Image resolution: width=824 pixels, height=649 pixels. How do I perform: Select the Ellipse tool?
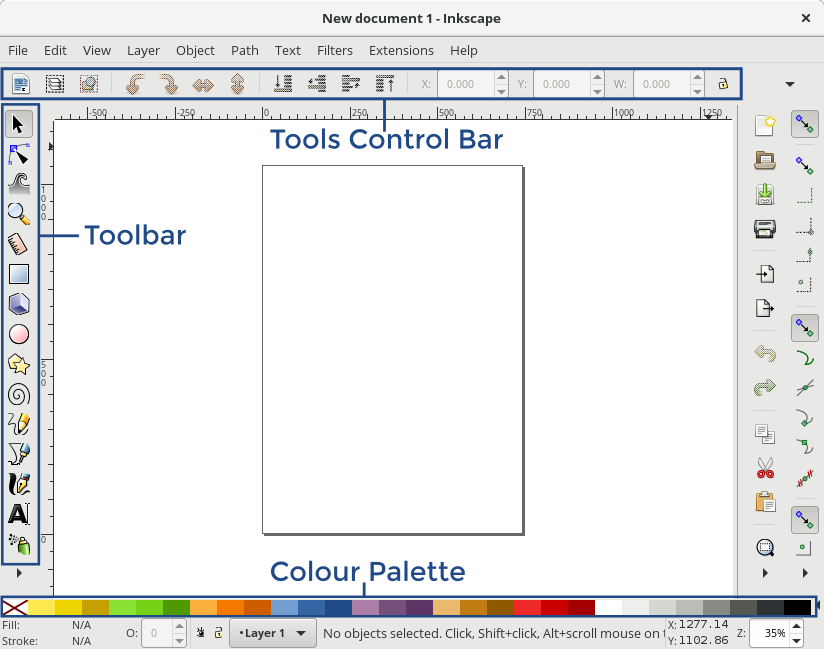pos(20,334)
